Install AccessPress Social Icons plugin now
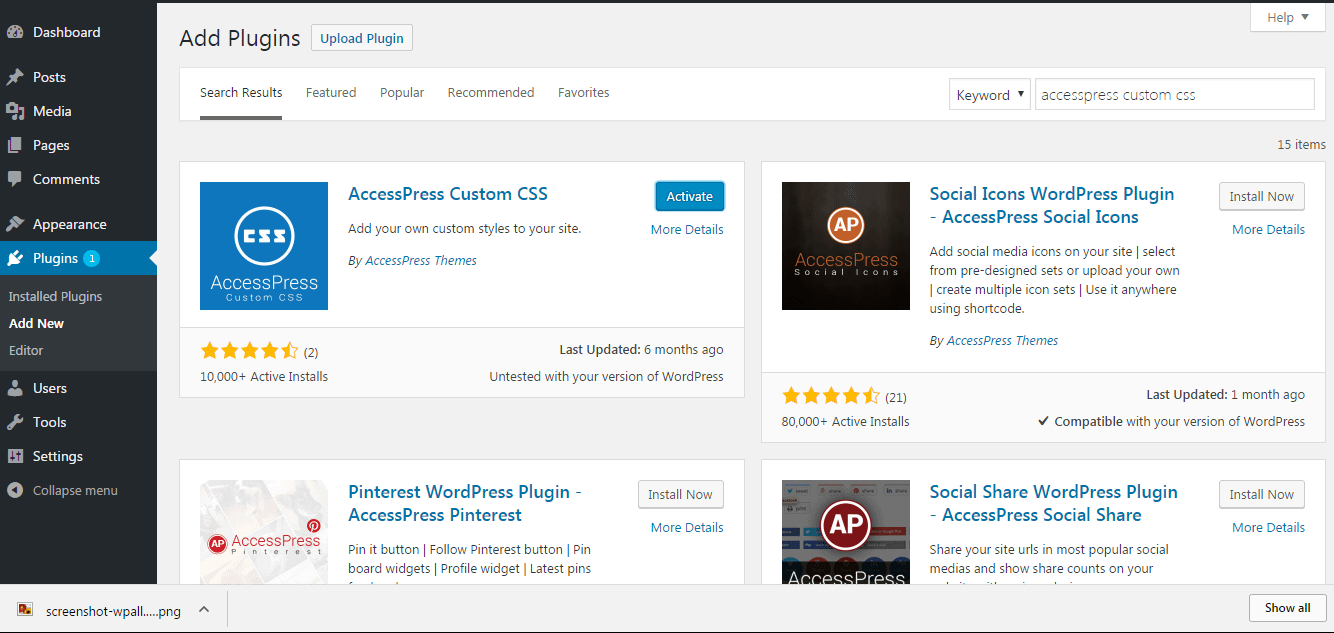Viewport: 1334px width, 633px height. tap(1262, 197)
